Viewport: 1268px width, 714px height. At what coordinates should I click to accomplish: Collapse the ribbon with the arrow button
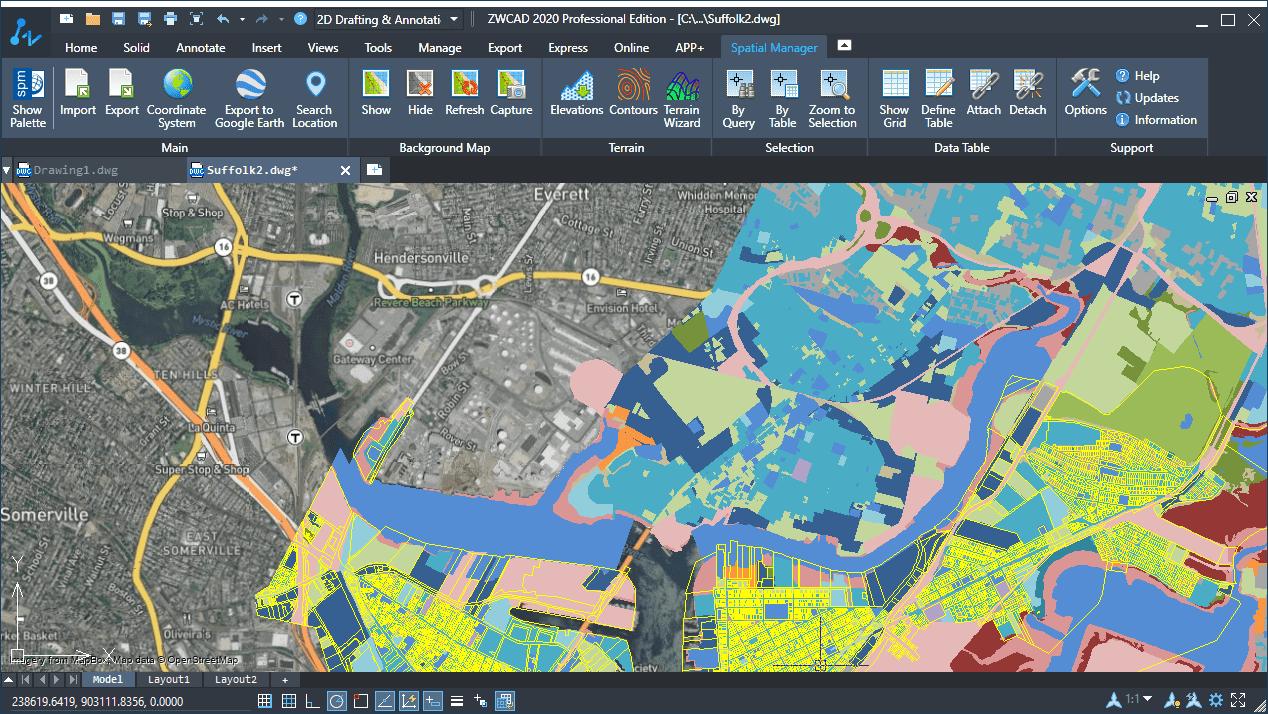(x=844, y=46)
